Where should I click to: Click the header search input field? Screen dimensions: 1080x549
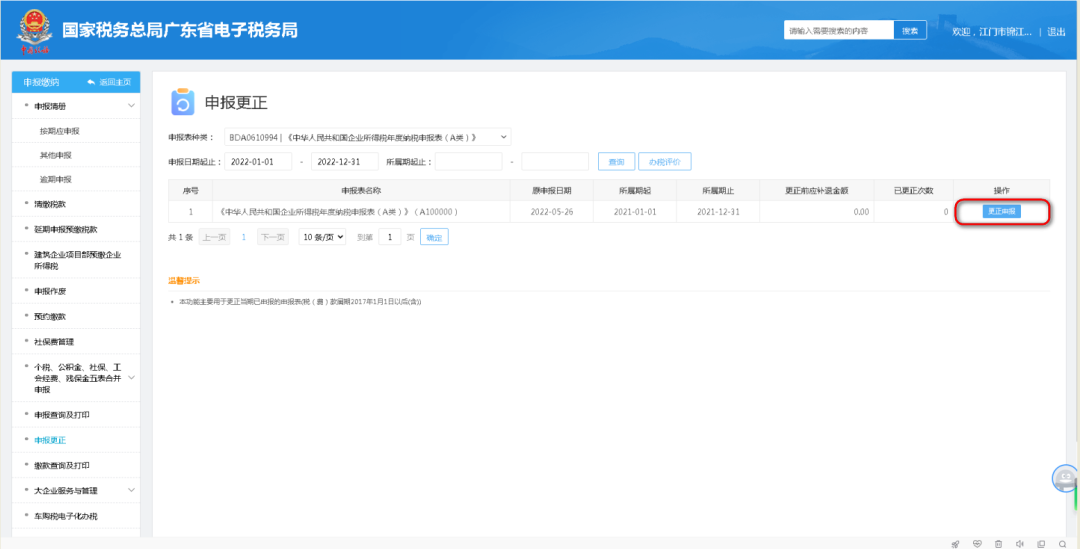click(x=839, y=31)
